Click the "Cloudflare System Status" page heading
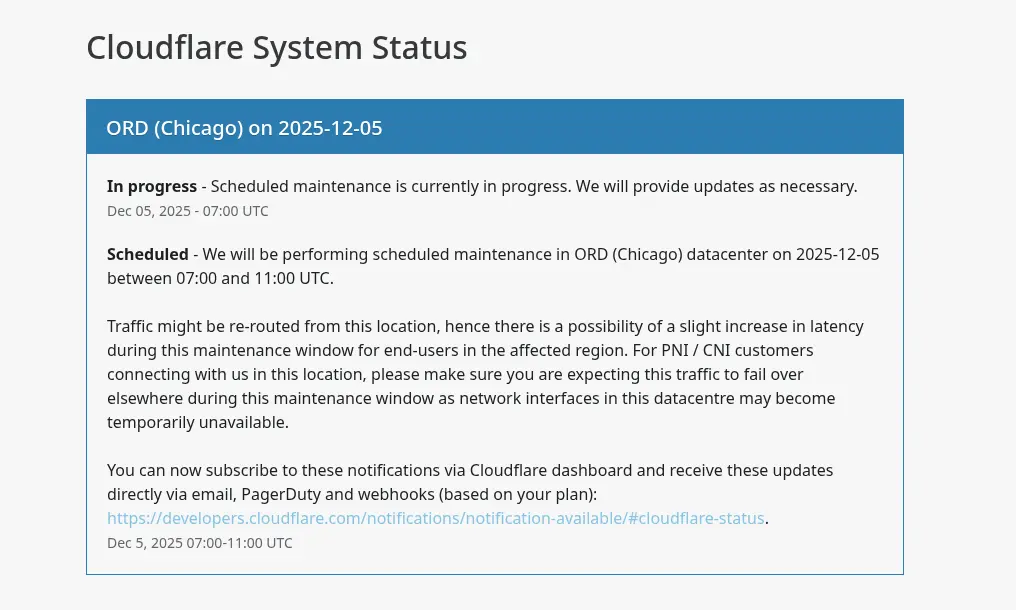 pyautogui.click(x=276, y=47)
